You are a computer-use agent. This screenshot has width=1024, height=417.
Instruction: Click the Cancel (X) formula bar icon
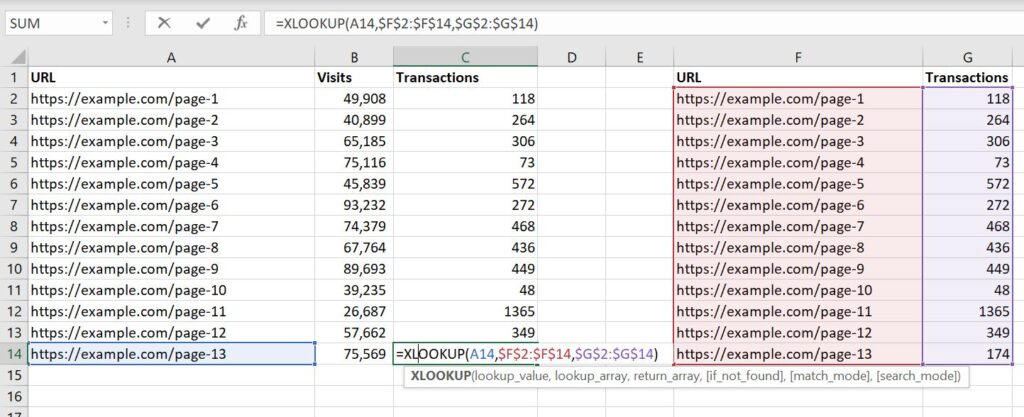tap(165, 23)
